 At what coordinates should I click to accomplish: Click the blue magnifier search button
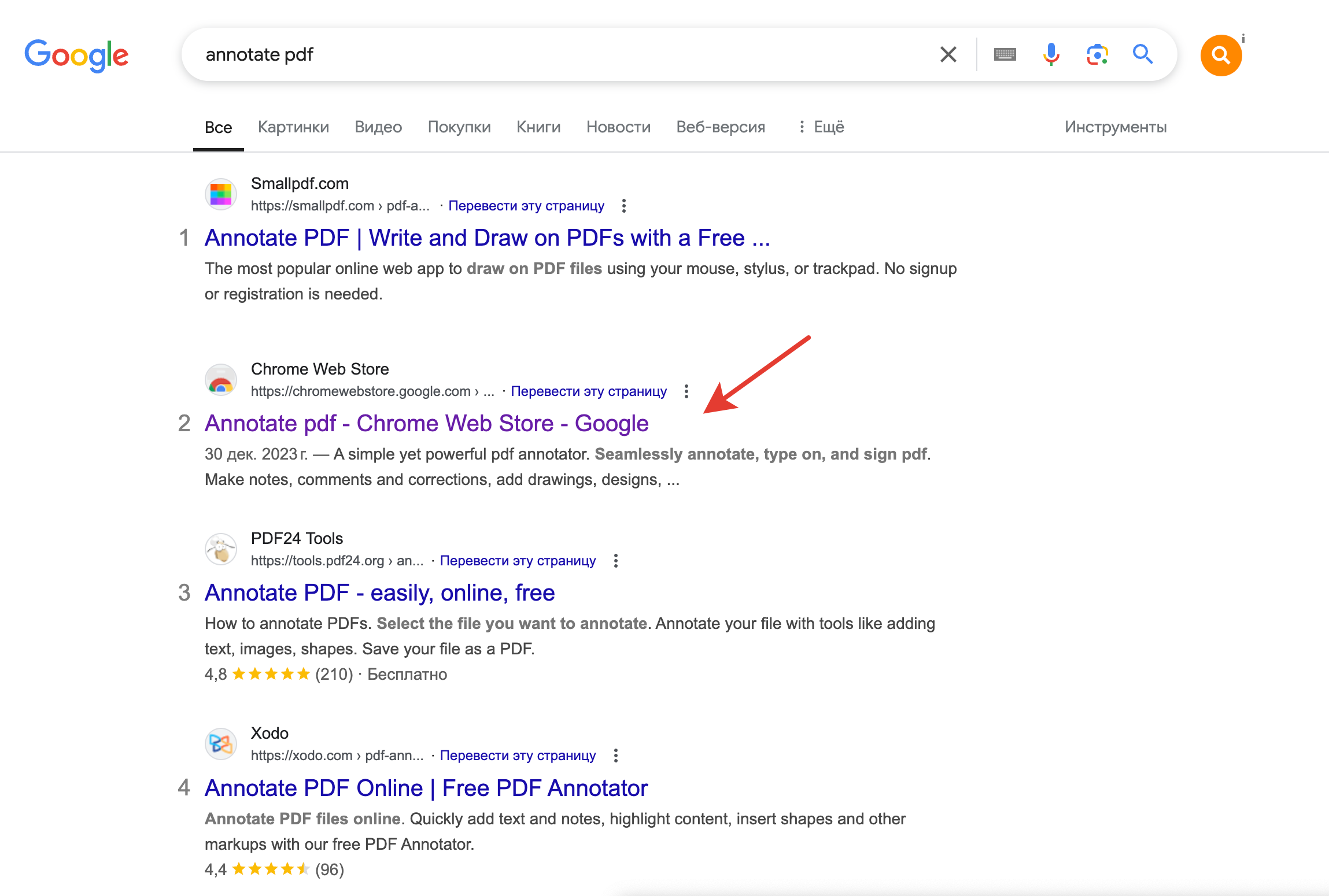1143,54
